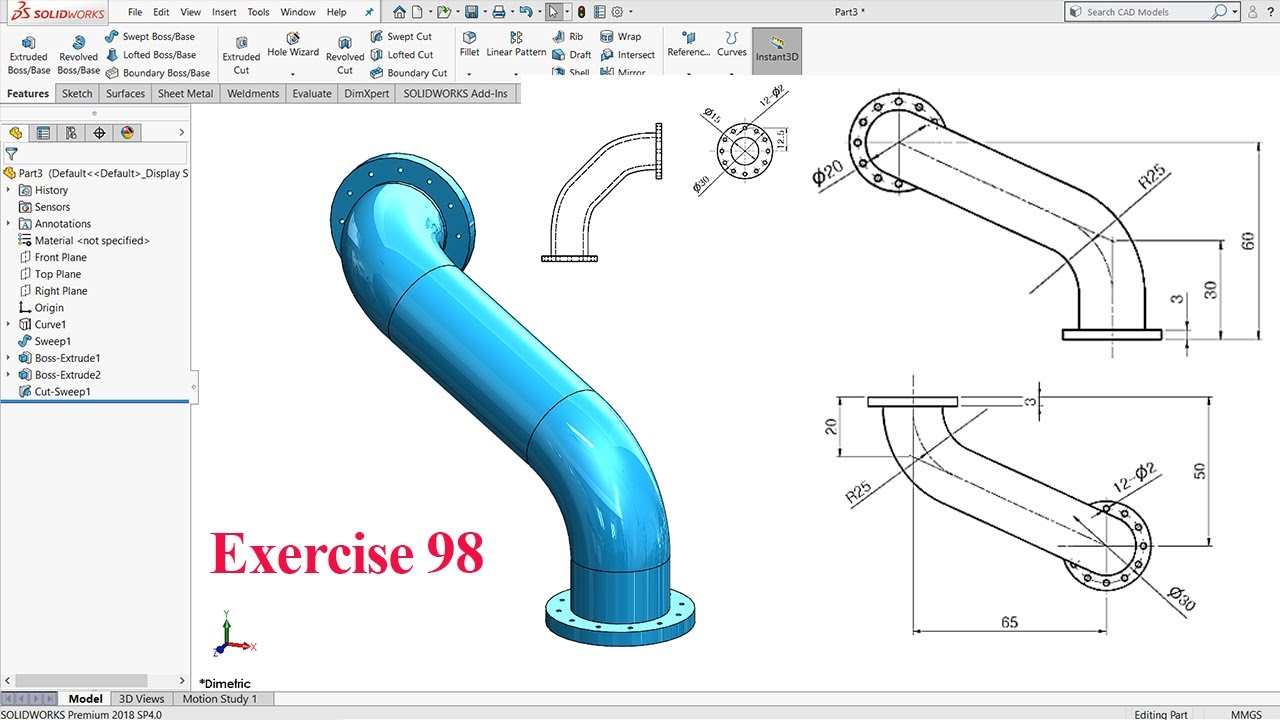1280x720 pixels.
Task: Toggle the Instant3D button
Action: click(777, 50)
